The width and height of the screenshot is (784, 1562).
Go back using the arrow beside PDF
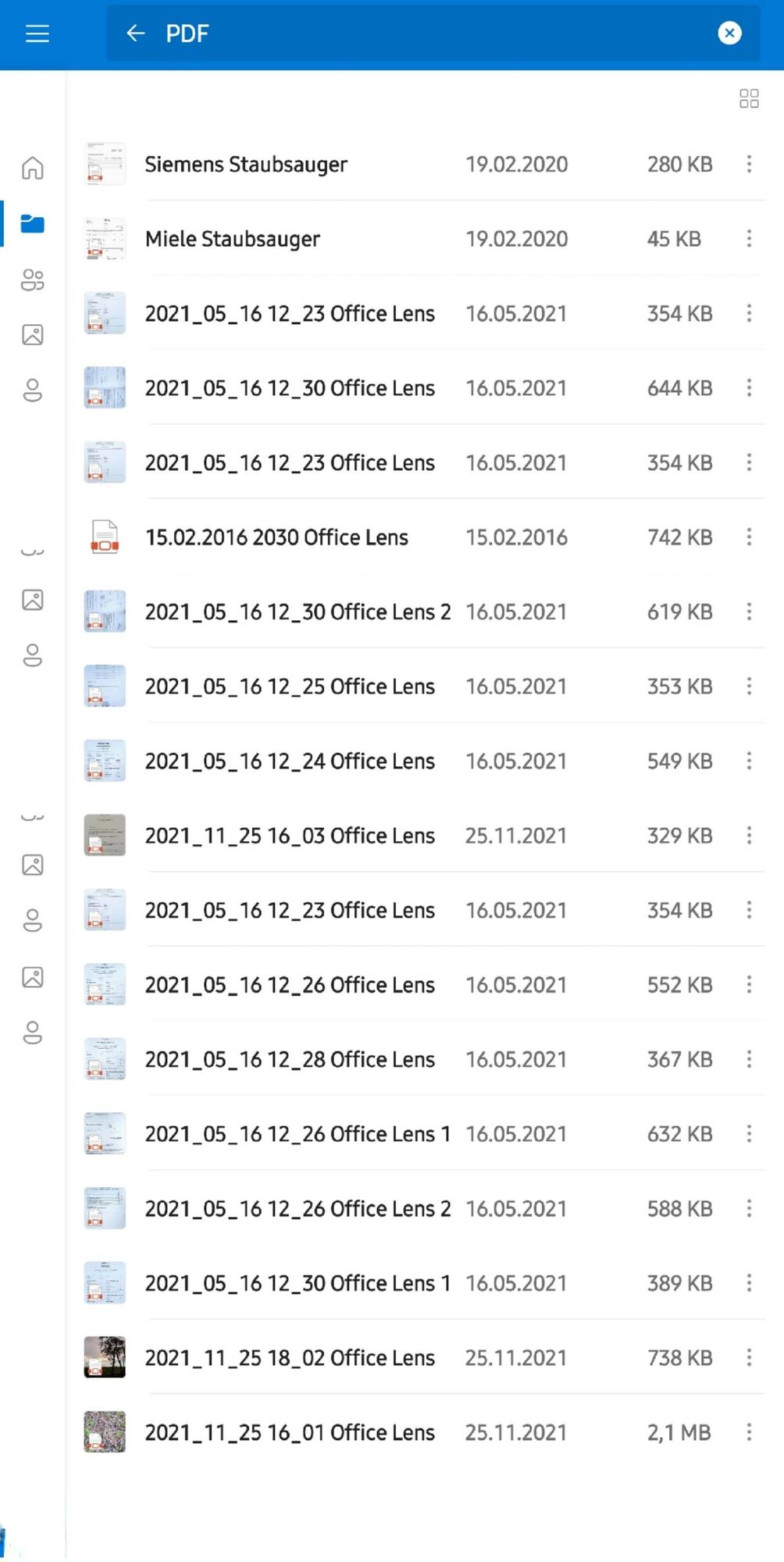[136, 34]
